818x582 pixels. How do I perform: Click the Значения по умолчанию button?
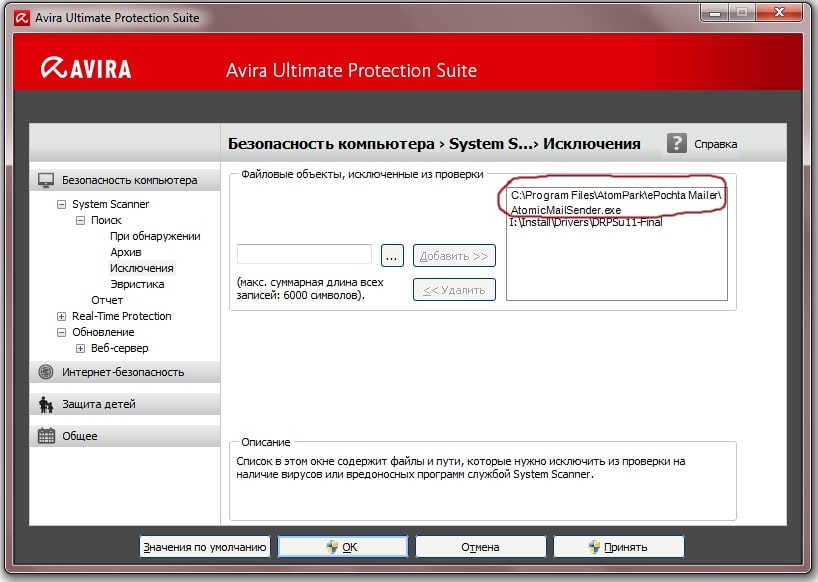[x=205, y=547]
